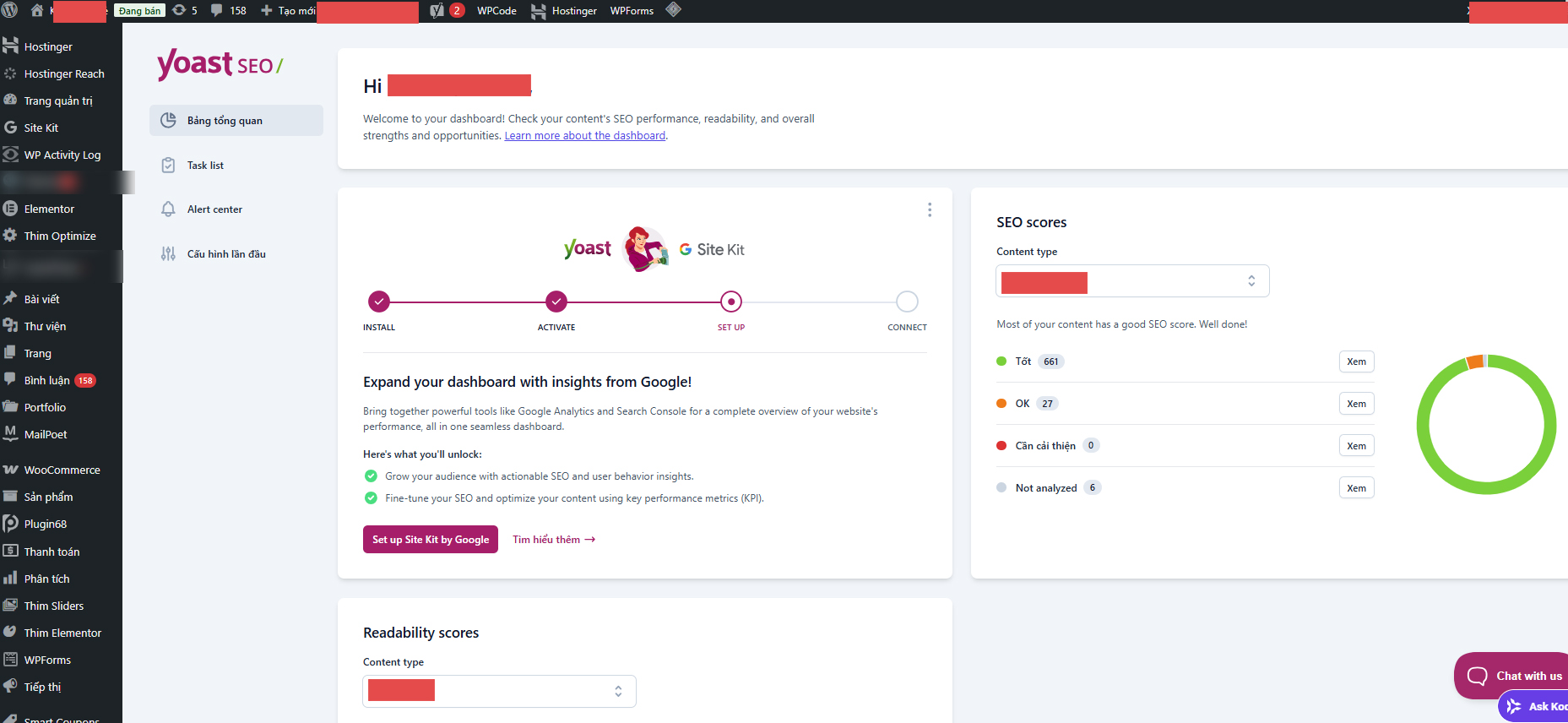Click the SEO scores donut chart
Screen dimensions: 1568x723
(x=1486, y=425)
